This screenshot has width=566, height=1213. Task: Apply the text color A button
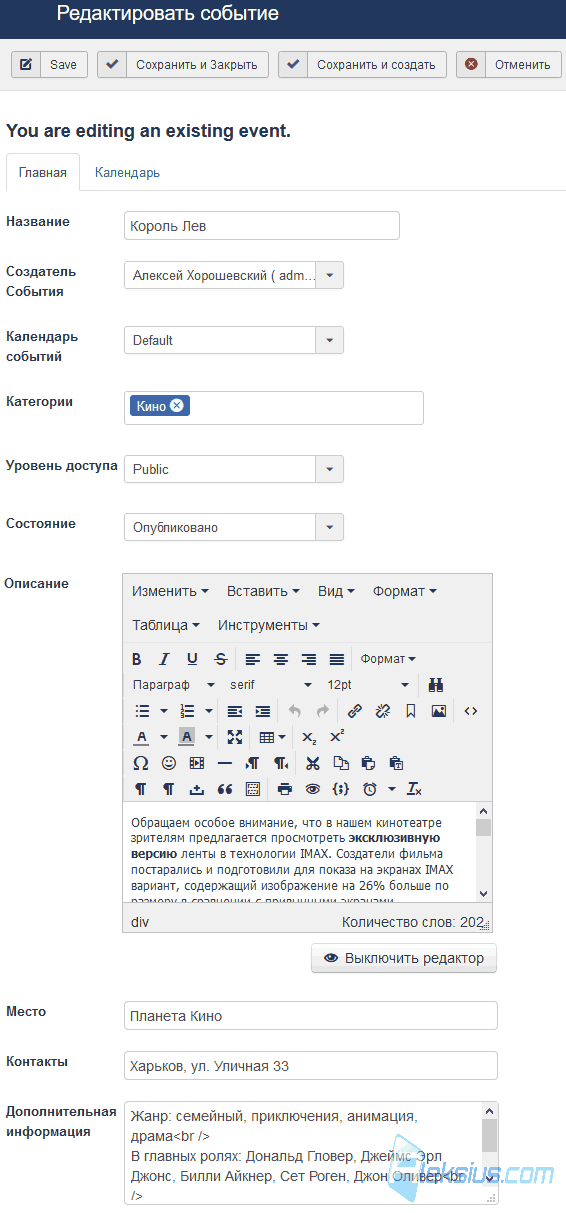point(141,737)
